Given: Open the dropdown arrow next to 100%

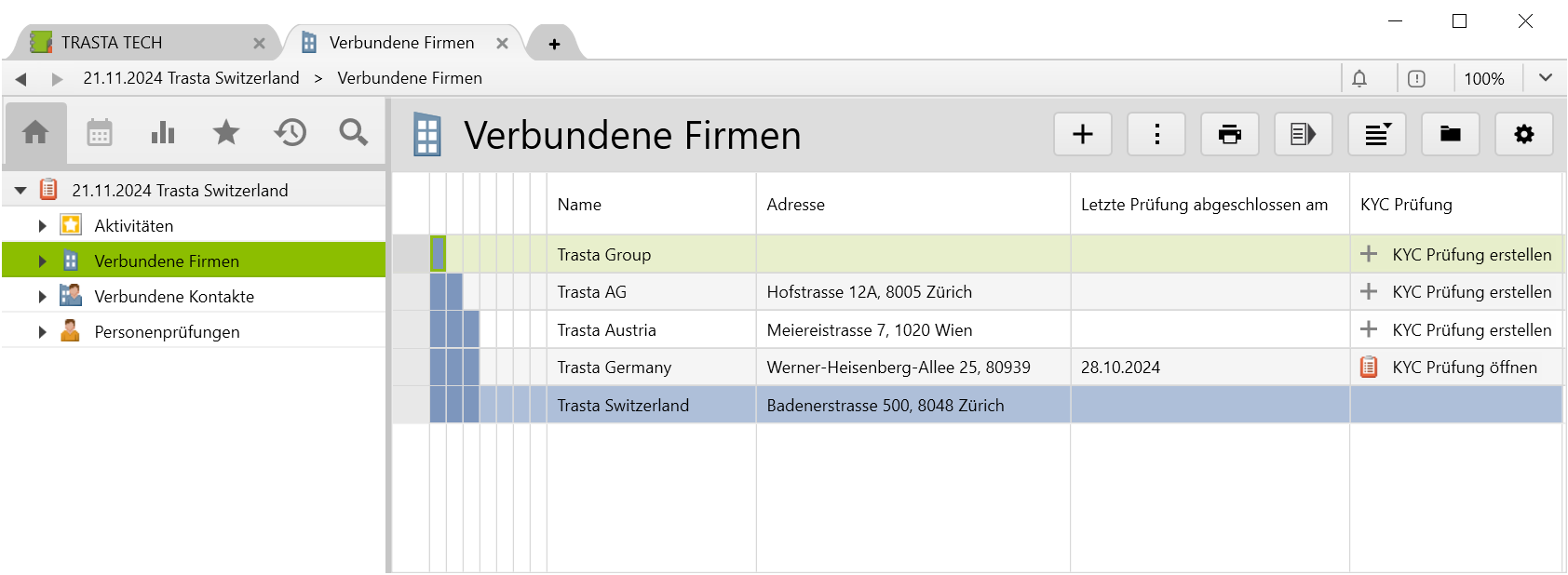Looking at the screenshot, I should tap(1546, 78).
